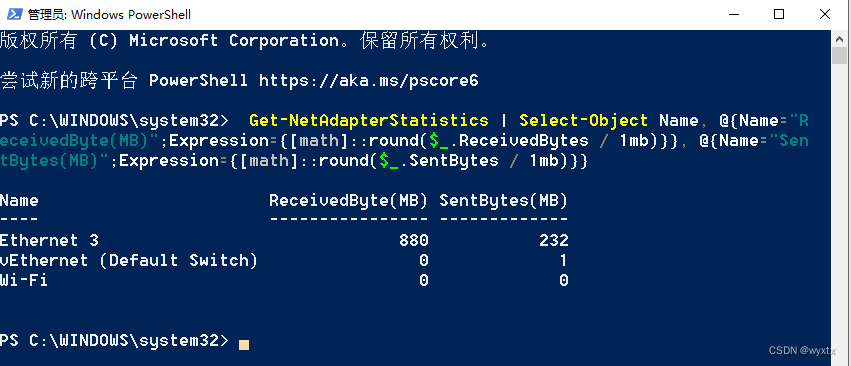Click the Microsoft Corporation copyright line

pos(245,41)
